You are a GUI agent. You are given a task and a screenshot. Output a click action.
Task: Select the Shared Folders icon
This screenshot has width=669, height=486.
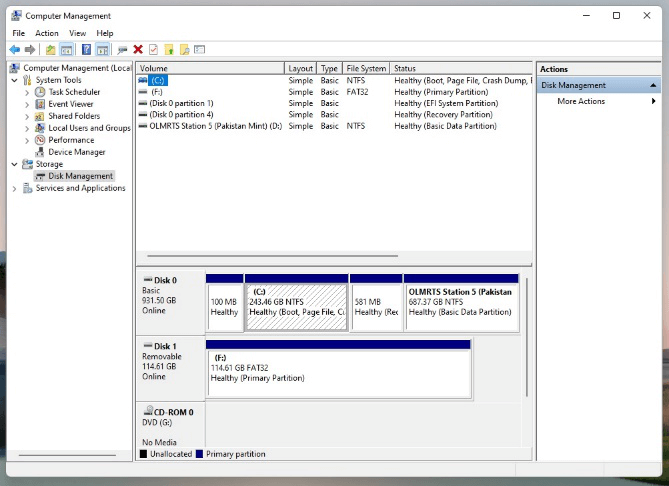pyautogui.click(x=40, y=116)
